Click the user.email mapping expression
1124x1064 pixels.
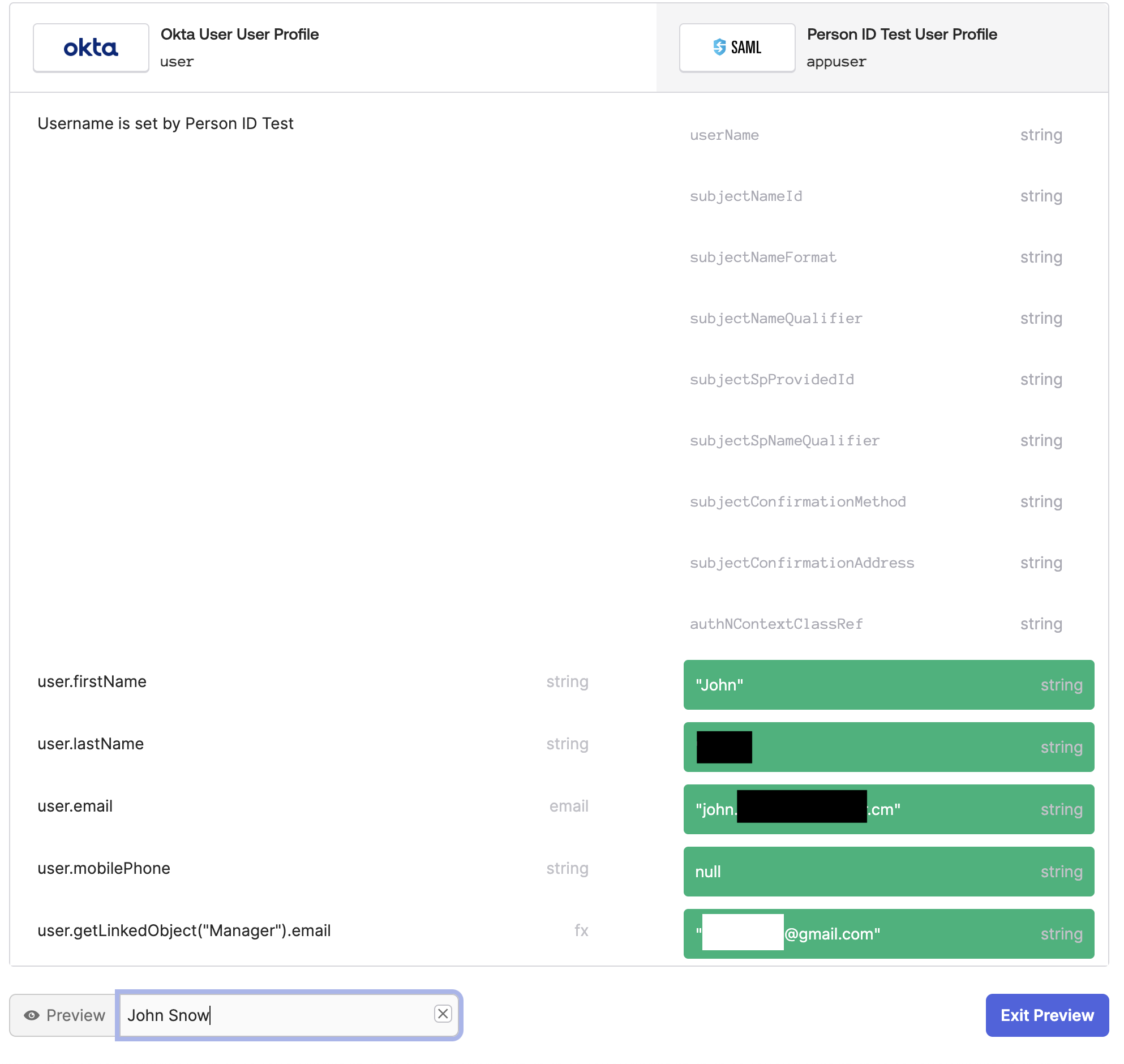point(75,808)
